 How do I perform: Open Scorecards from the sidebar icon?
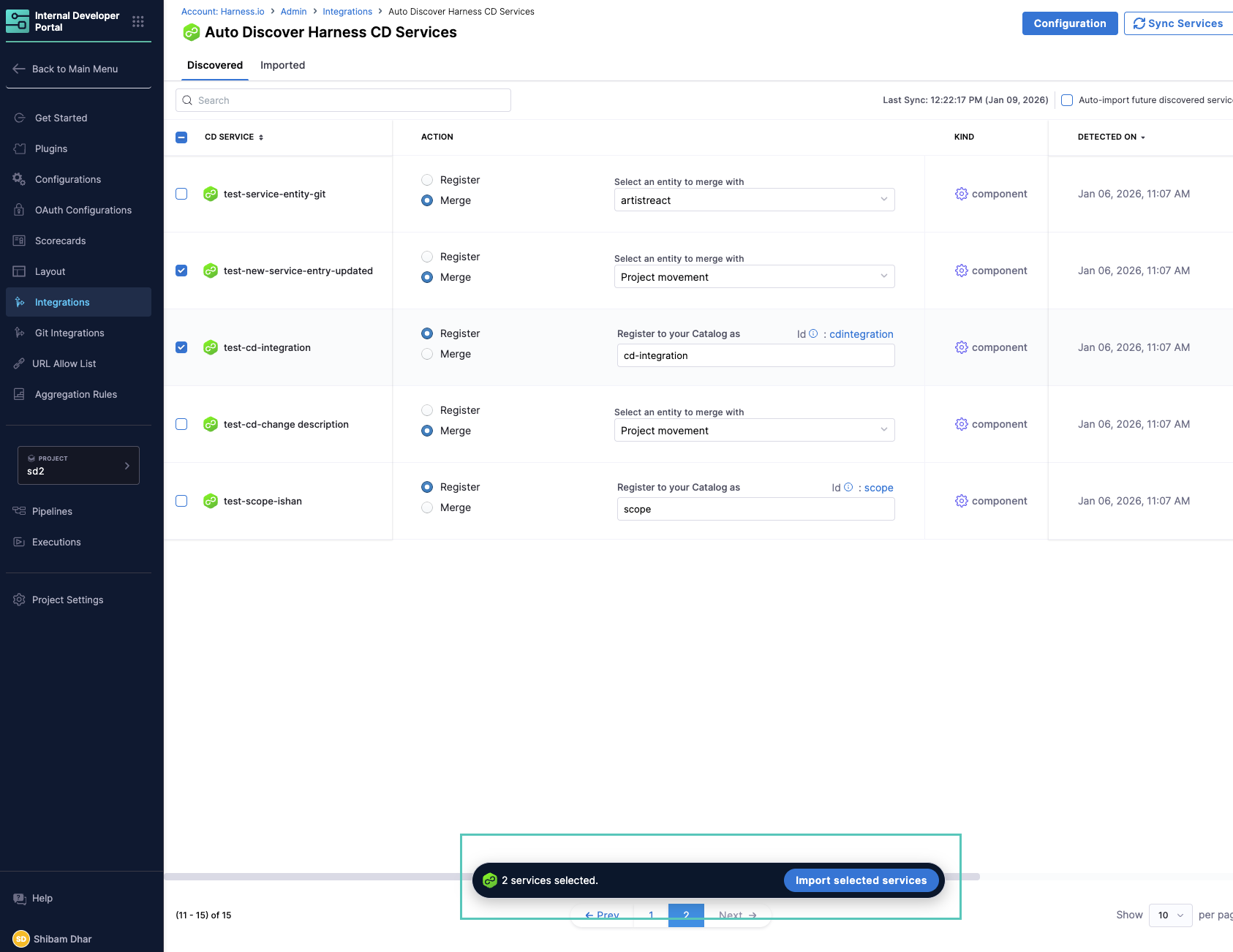pos(20,241)
